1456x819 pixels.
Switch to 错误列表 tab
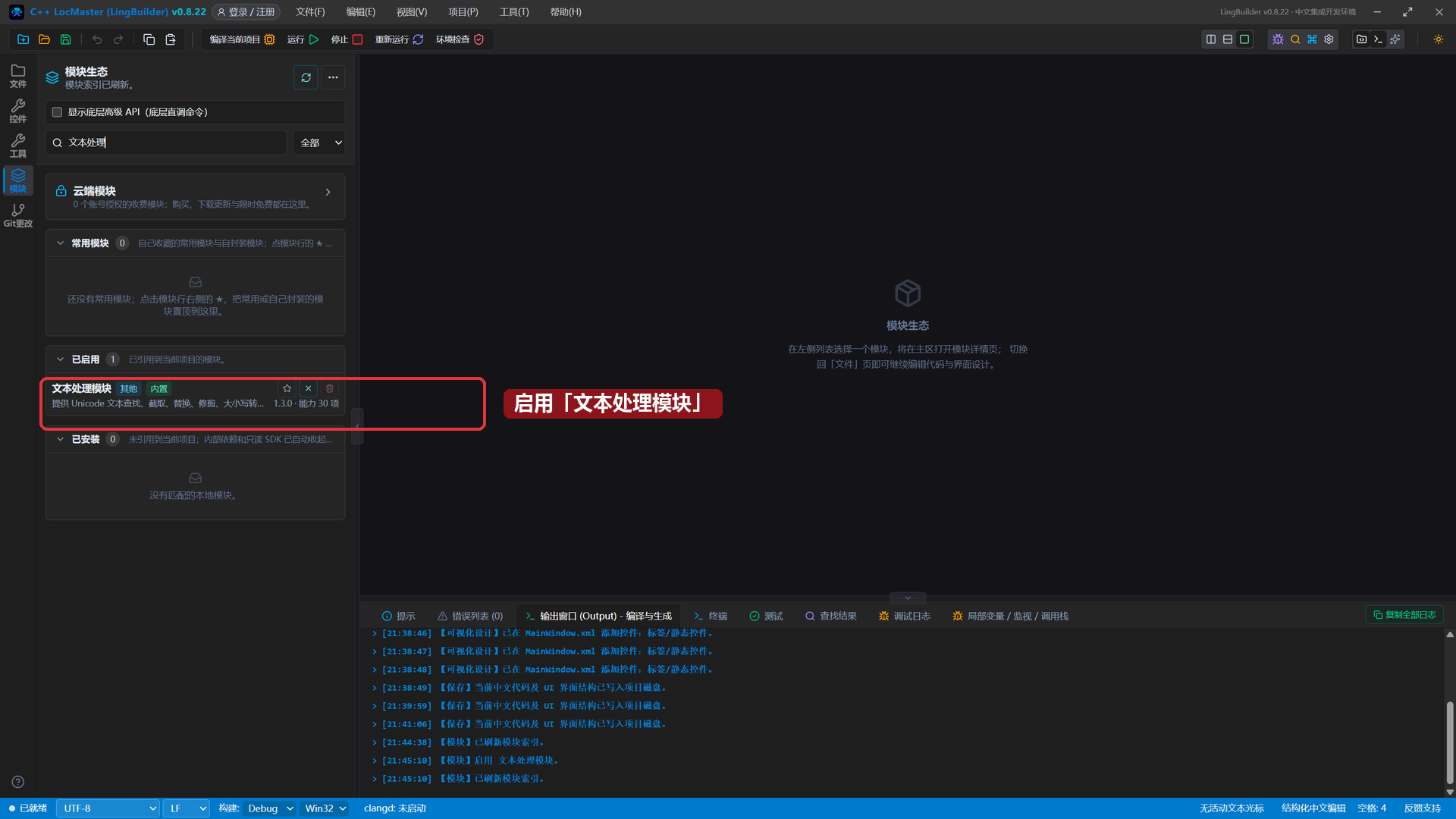[470, 617]
